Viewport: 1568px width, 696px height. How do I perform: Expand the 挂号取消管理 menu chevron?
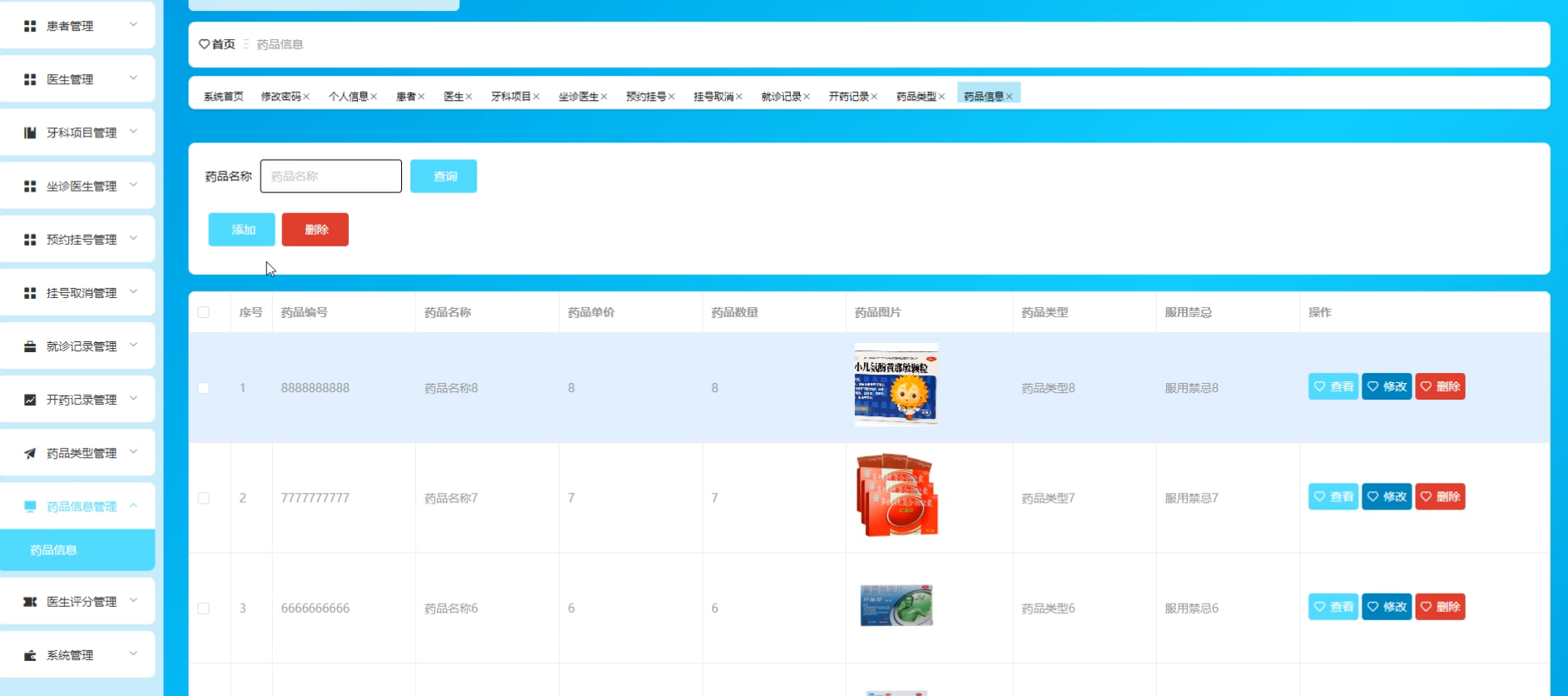coord(133,292)
